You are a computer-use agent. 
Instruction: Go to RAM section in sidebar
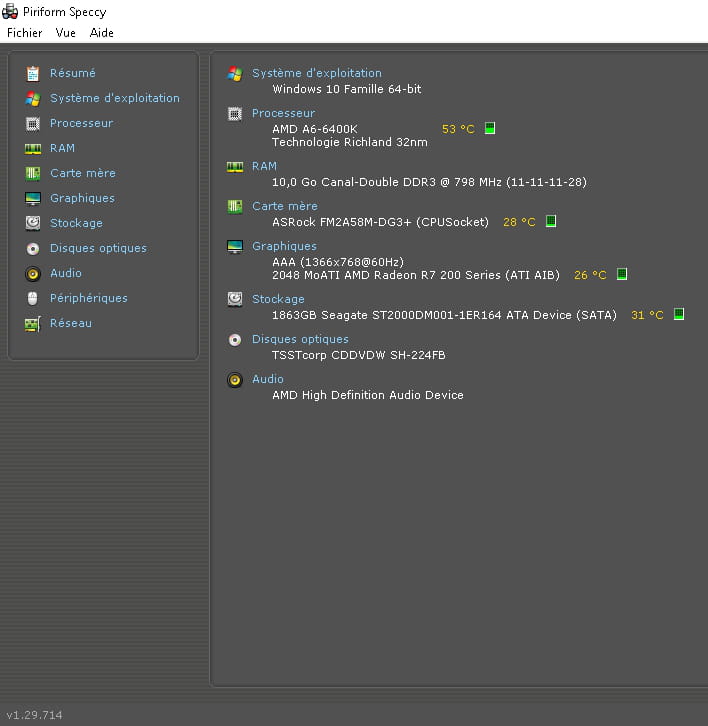pyautogui.click(x=63, y=148)
